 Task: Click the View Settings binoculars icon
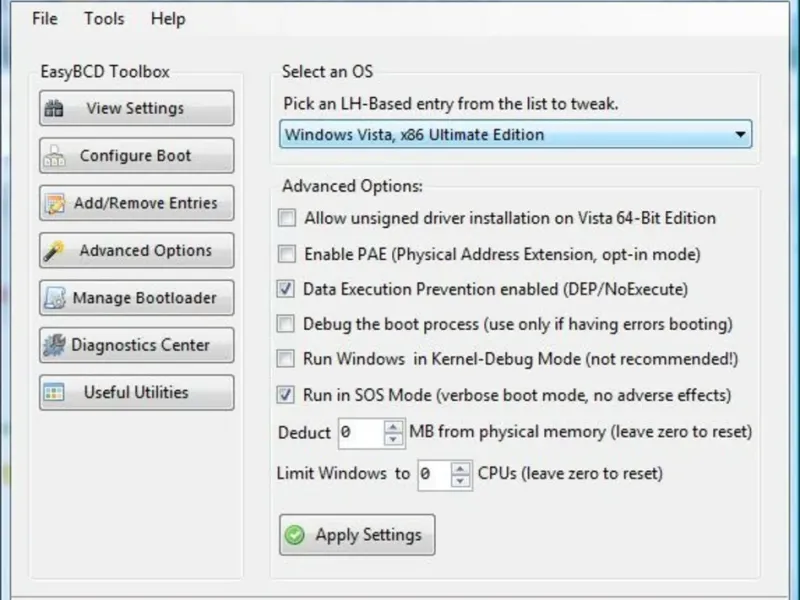tap(55, 109)
